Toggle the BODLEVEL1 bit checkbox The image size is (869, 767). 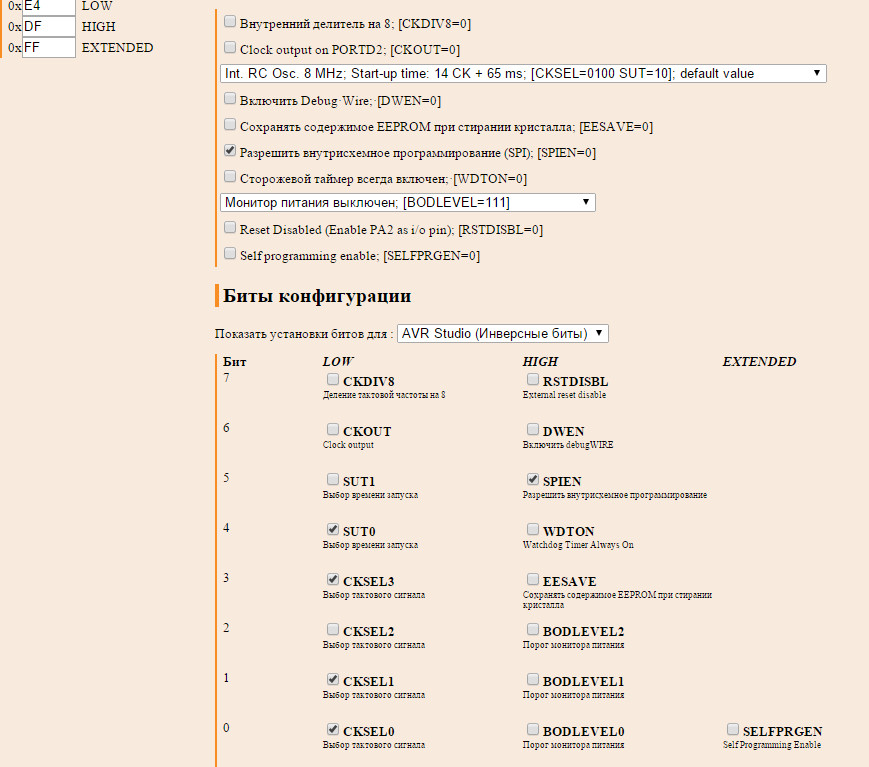tap(533, 679)
